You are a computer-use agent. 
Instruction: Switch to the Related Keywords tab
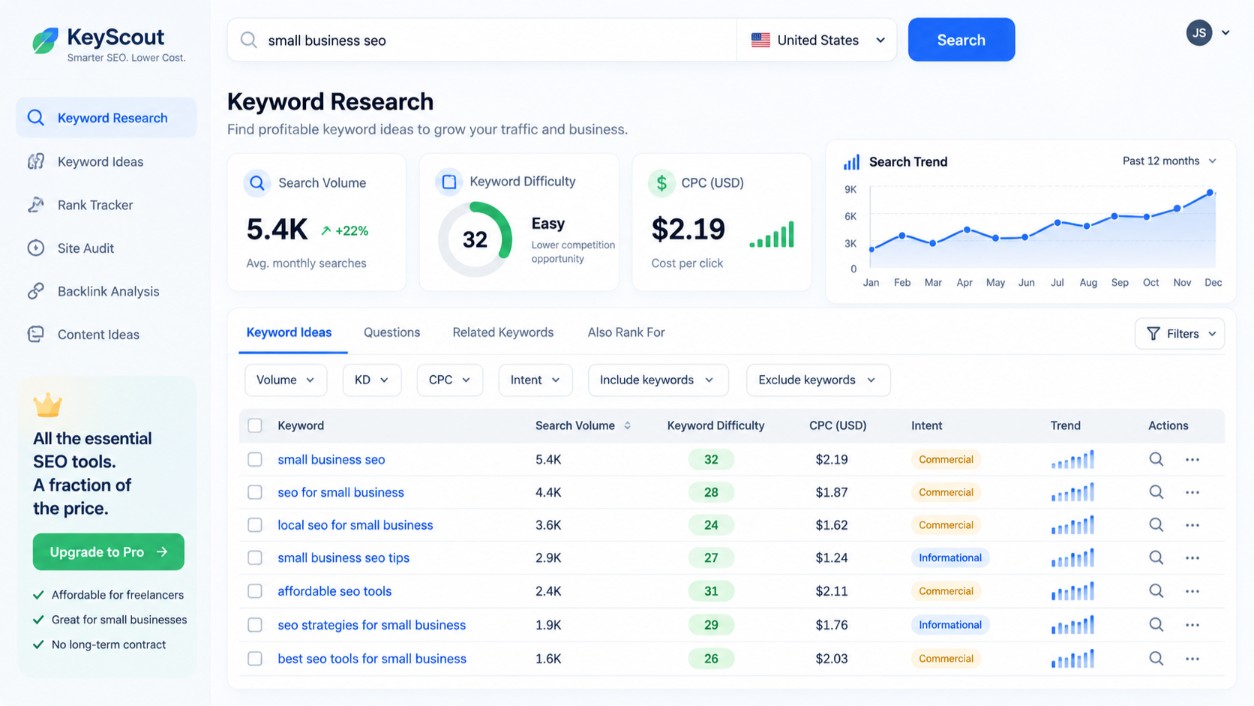pos(503,332)
